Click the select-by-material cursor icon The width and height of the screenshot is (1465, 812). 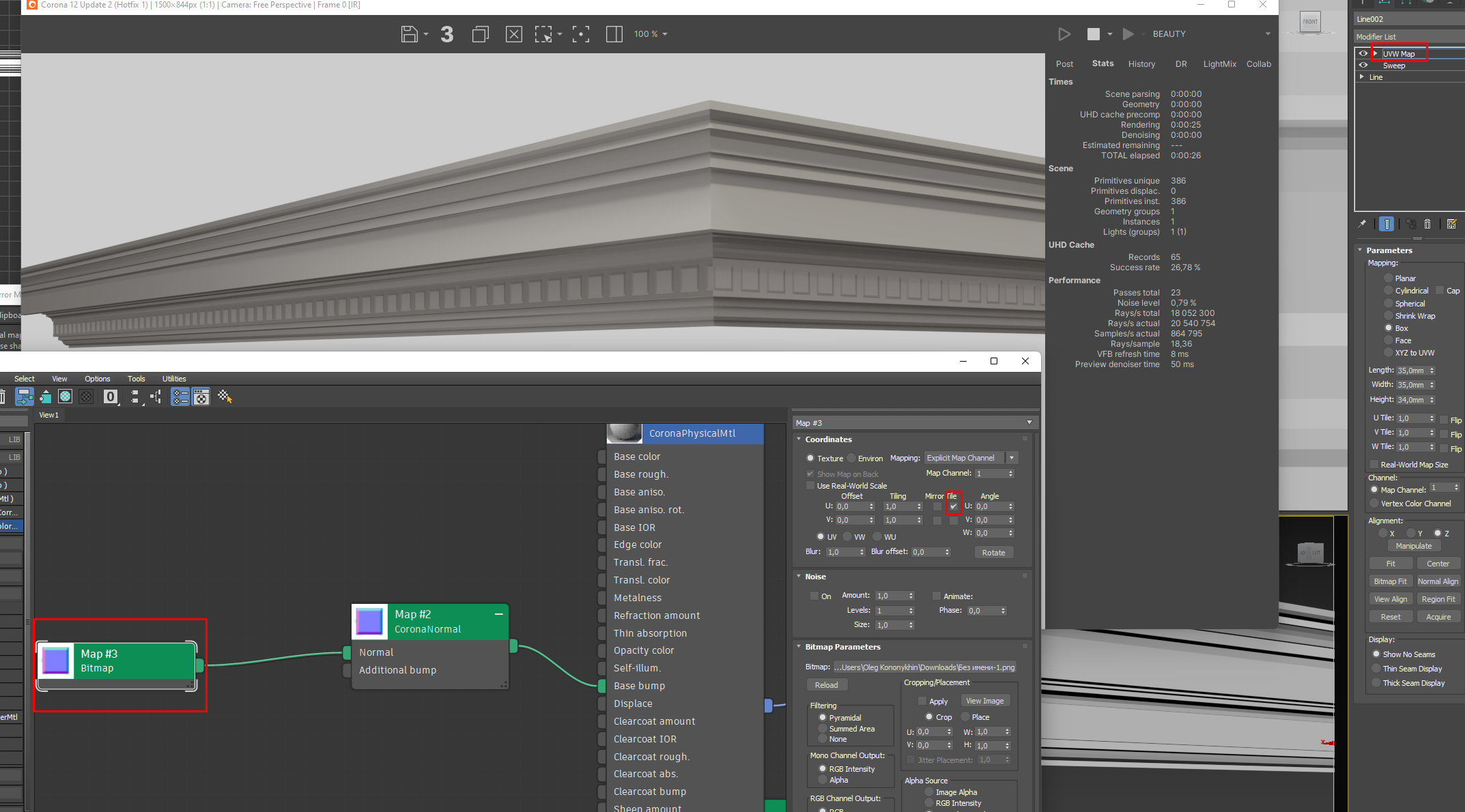click(225, 396)
